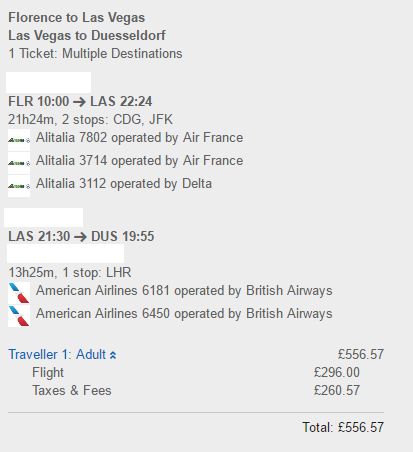Click Alitalia logo beside flight 3112
413x452 pixels.
click(19, 186)
